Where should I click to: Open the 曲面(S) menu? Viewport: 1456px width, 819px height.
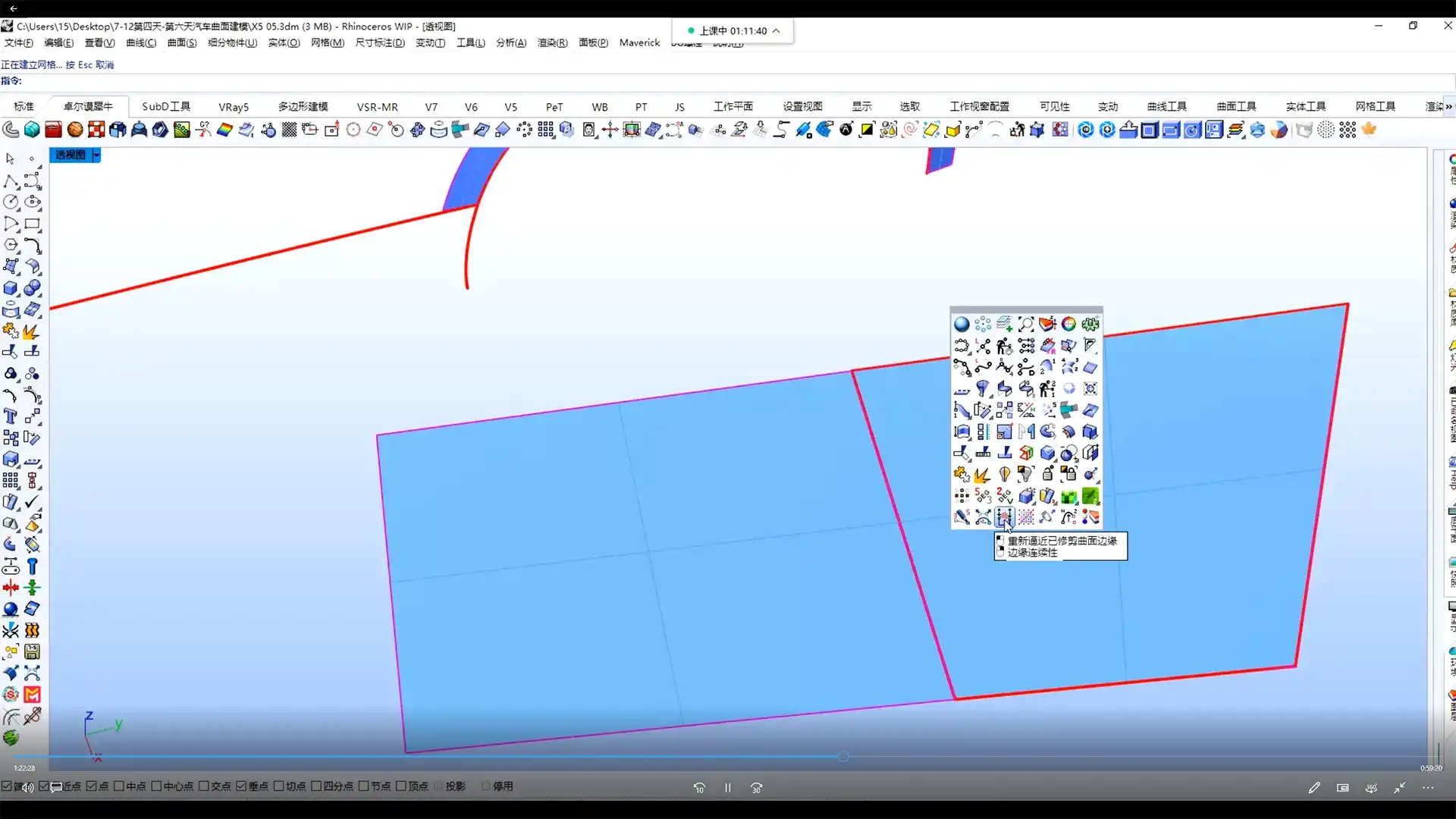[x=181, y=42]
